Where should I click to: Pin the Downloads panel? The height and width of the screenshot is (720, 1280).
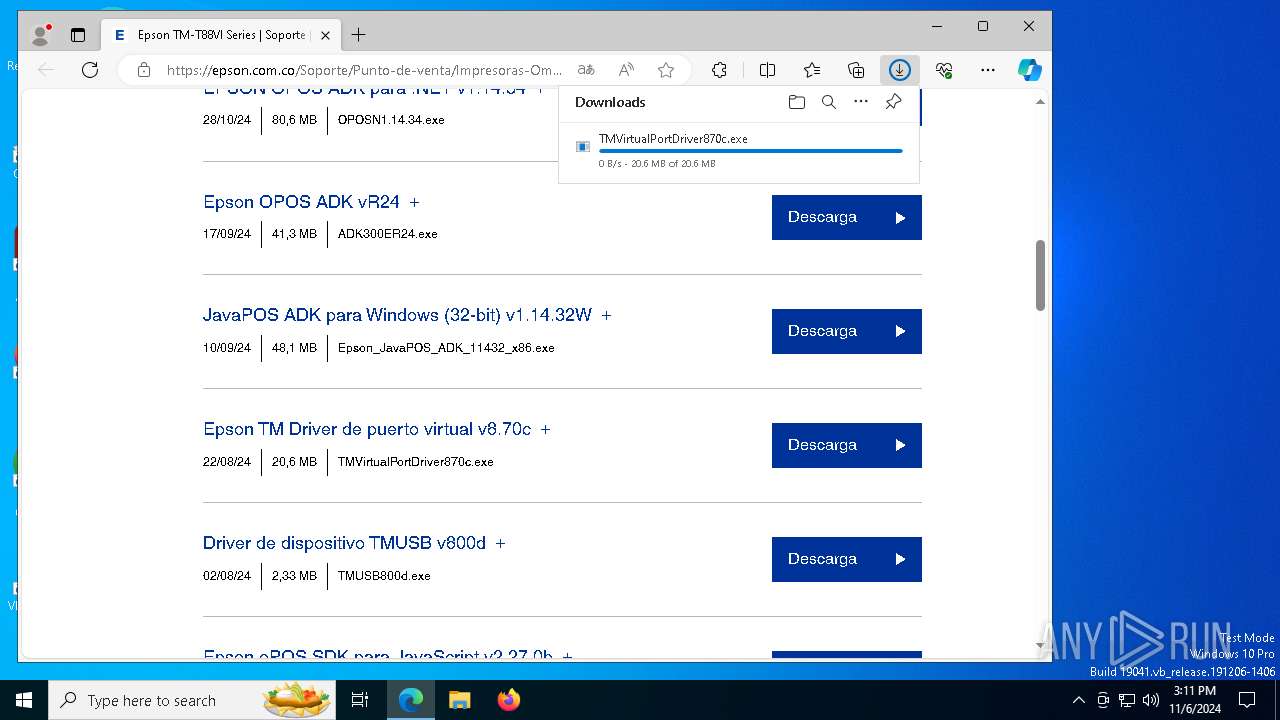[893, 102]
